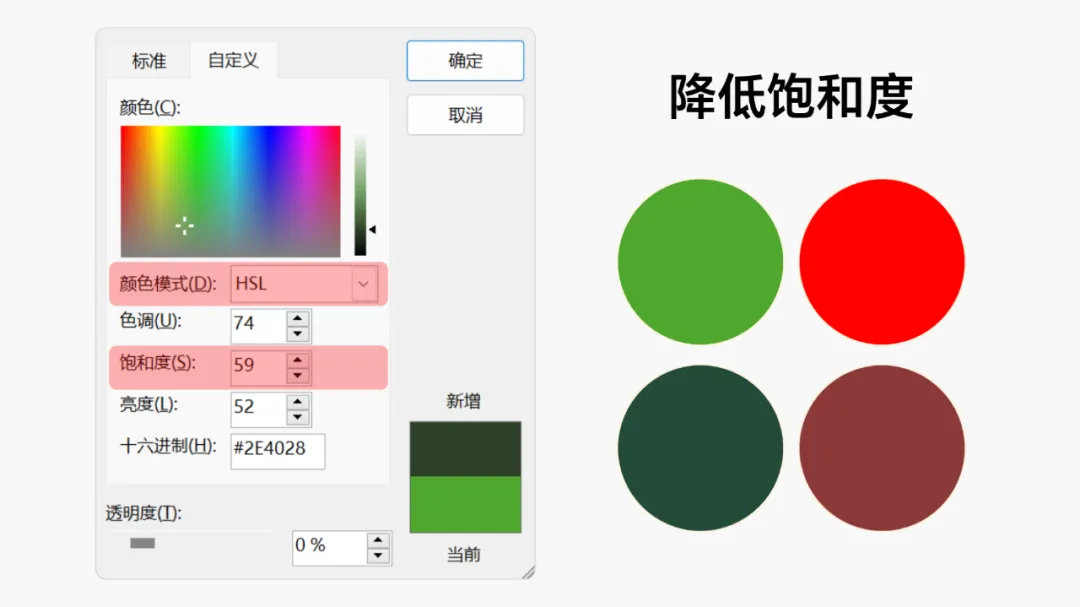Click the 当前 bright green preview swatch
This screenshot has height=607, width=1080.
click(x=466, y=504)
